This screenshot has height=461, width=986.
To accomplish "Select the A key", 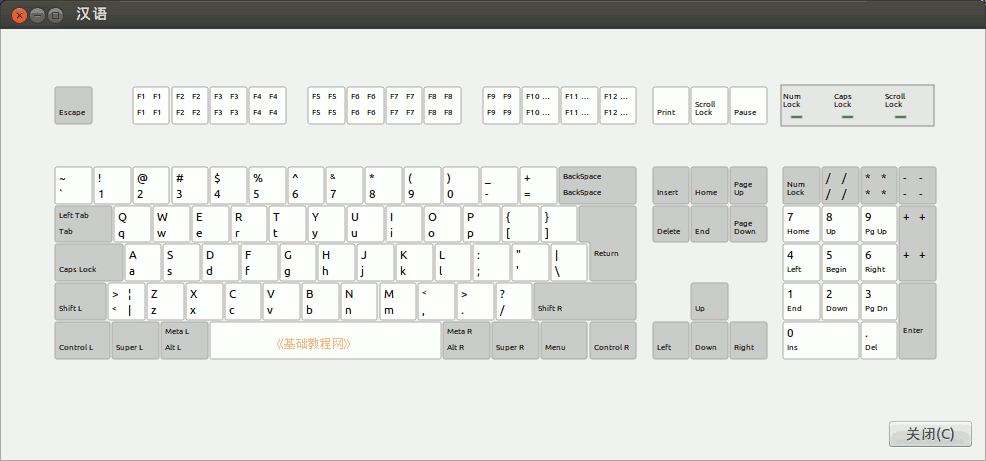I will (x=143, y=263).
